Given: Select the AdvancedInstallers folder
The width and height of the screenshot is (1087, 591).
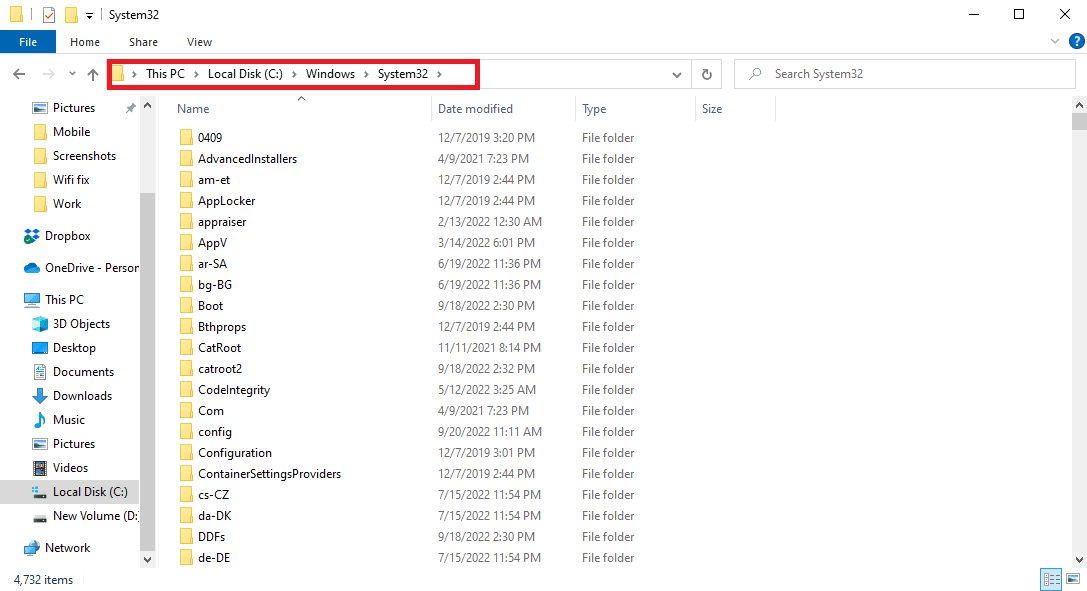Looking at the screenshot, I should tap(247, 159).
